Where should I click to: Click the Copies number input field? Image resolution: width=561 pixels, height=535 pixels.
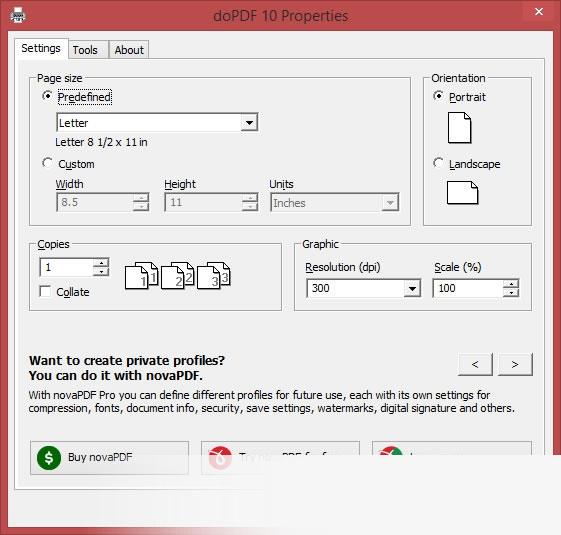(x=66, y=267)
